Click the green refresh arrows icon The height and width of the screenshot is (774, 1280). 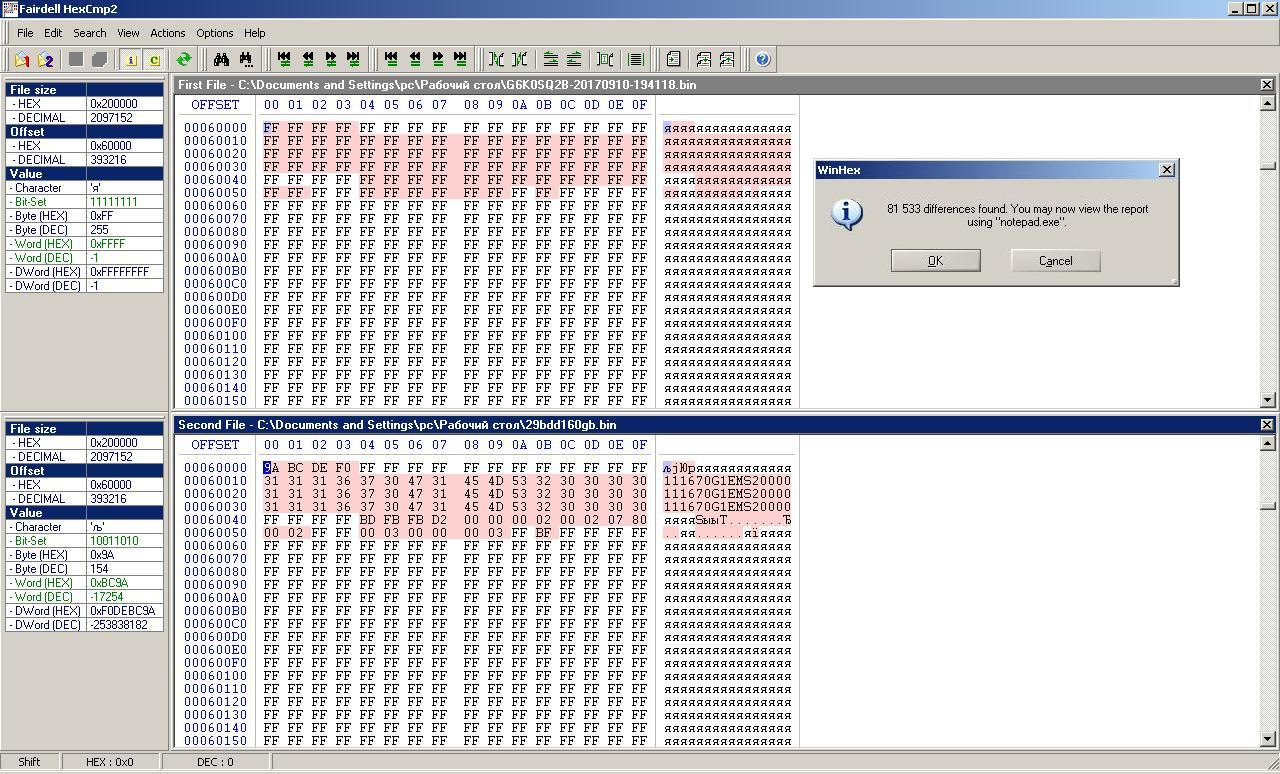pyautogui.click(x=183, y=60)
